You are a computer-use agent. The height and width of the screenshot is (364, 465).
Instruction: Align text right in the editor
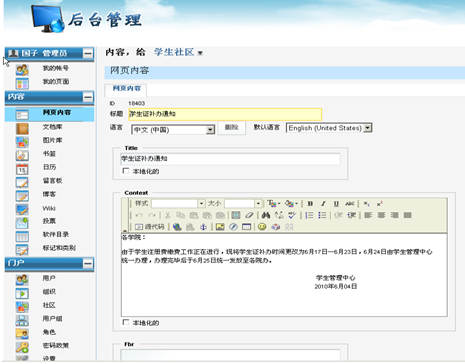pos(394,215)
